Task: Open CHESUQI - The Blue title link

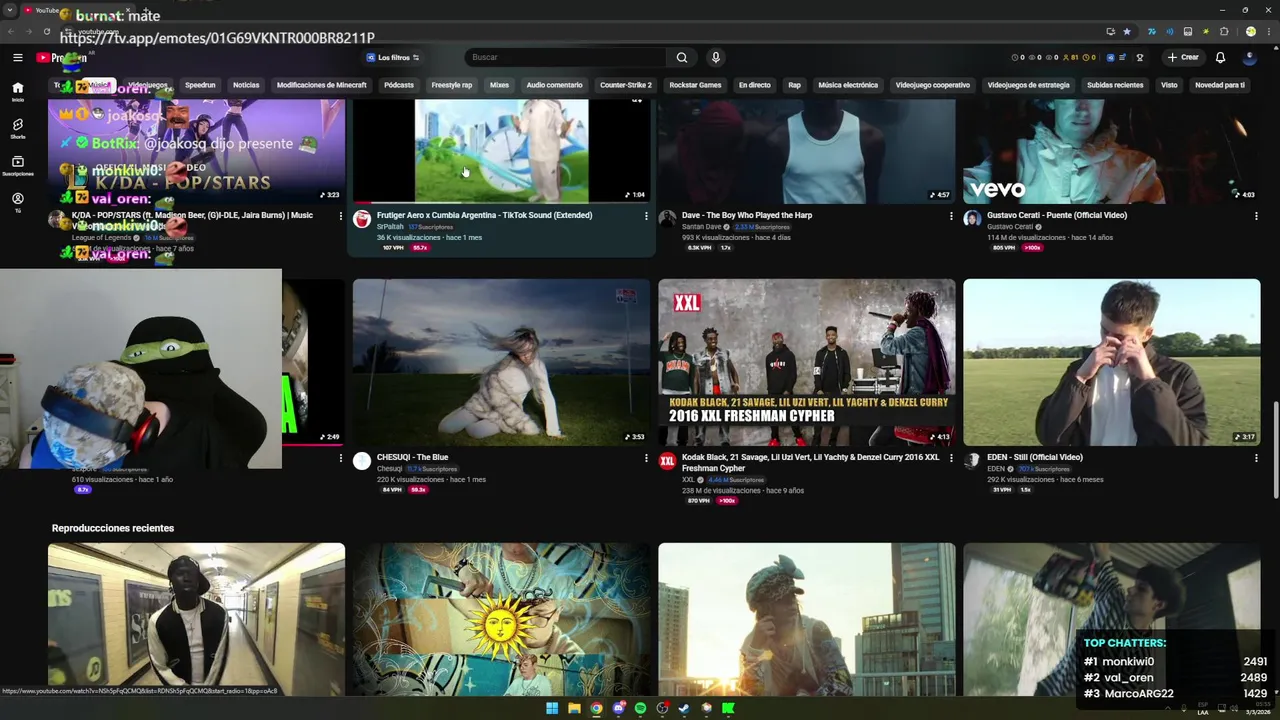Action: 412,457
